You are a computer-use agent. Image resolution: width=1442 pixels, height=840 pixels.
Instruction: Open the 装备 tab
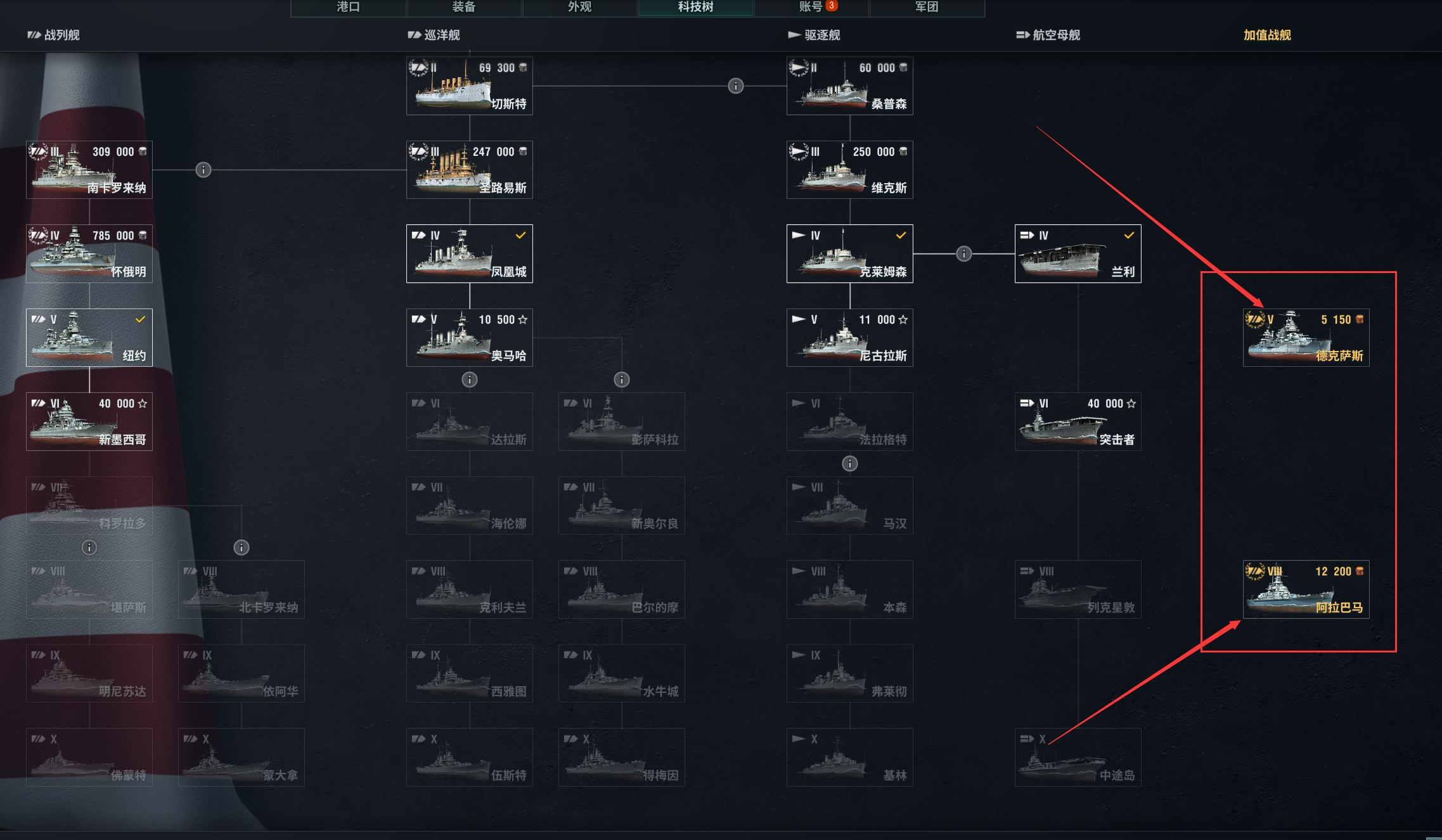click(464, 8)
